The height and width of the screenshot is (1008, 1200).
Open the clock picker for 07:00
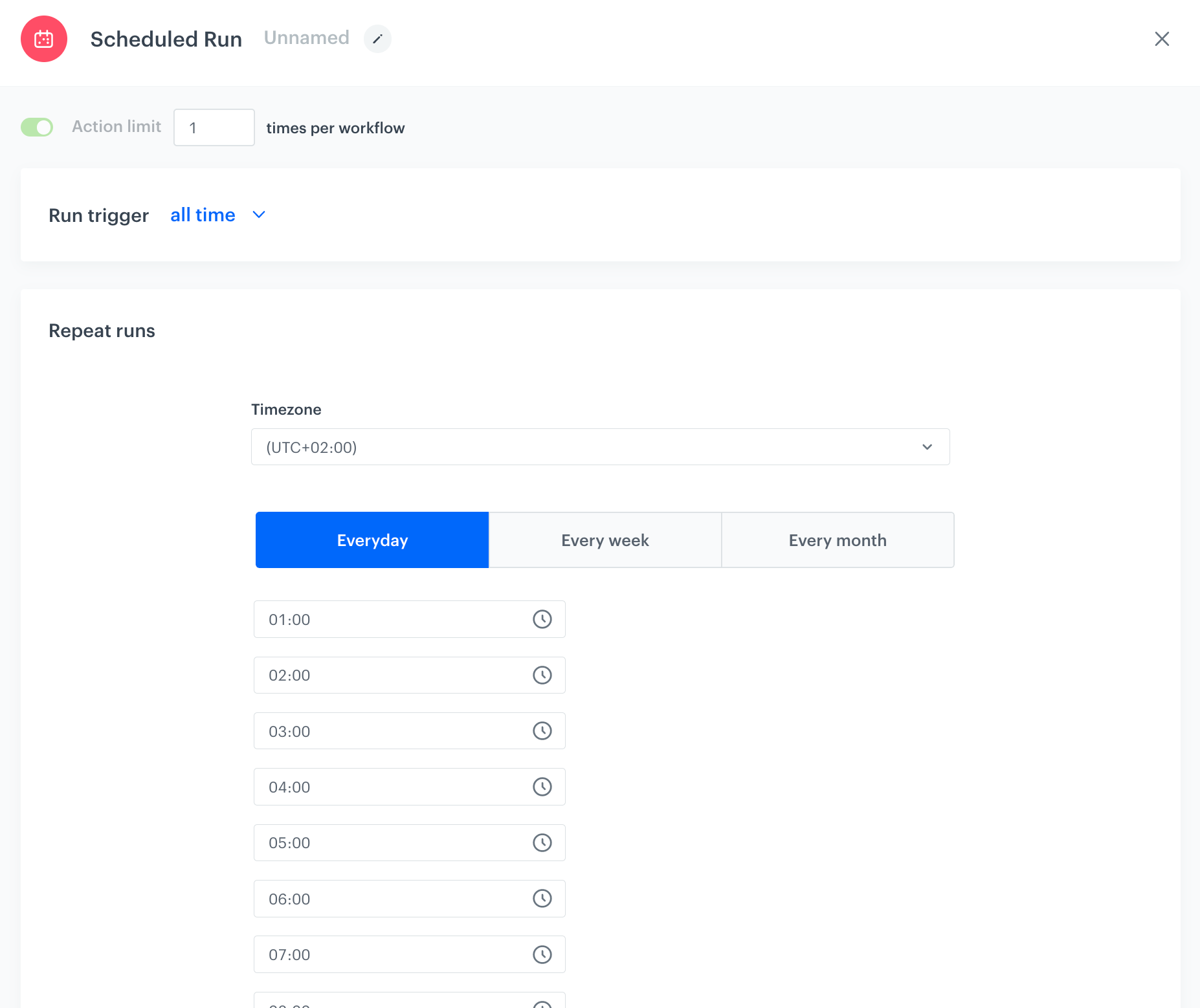[542, 954]
